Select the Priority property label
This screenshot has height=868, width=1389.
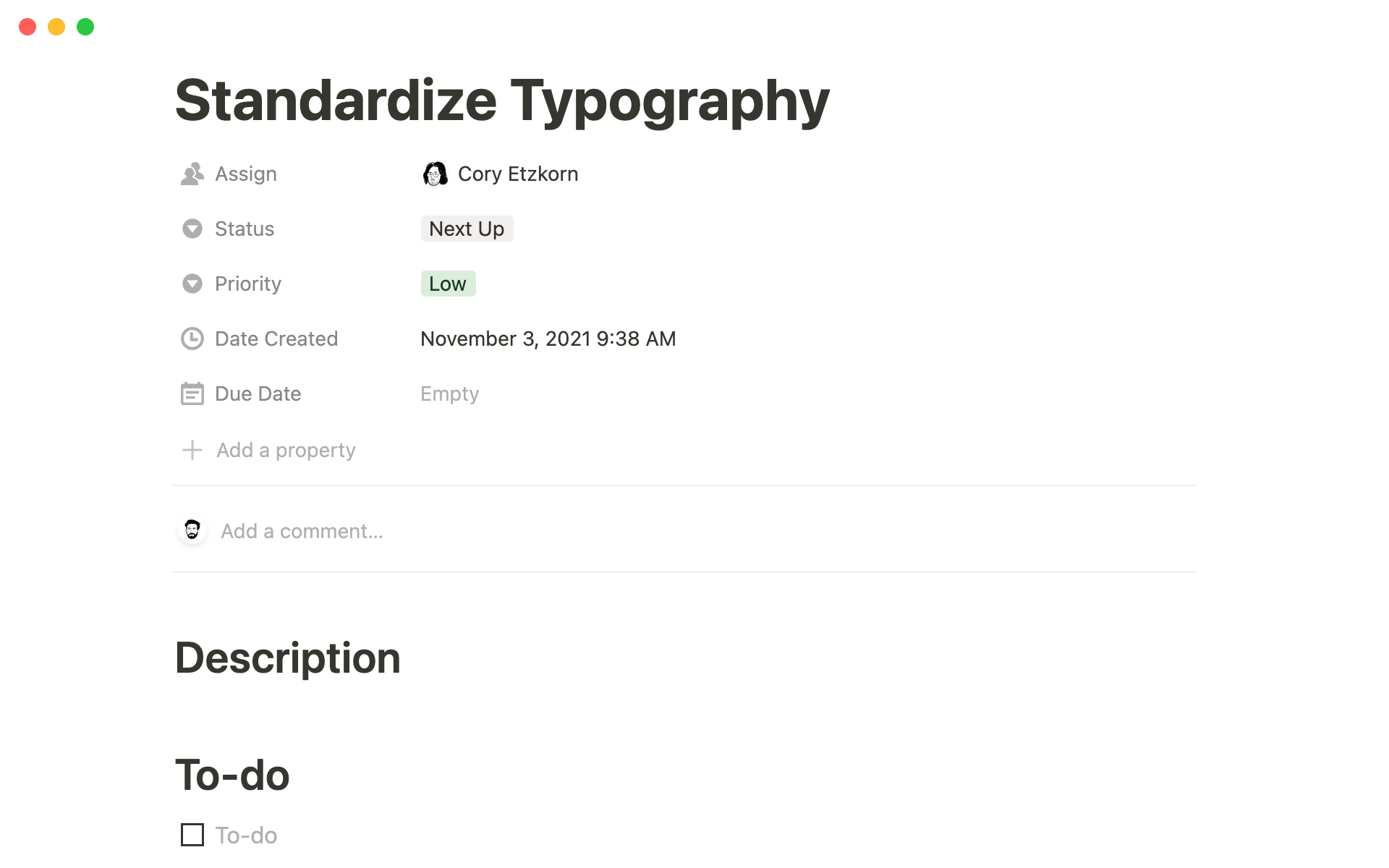click(248, 284)
